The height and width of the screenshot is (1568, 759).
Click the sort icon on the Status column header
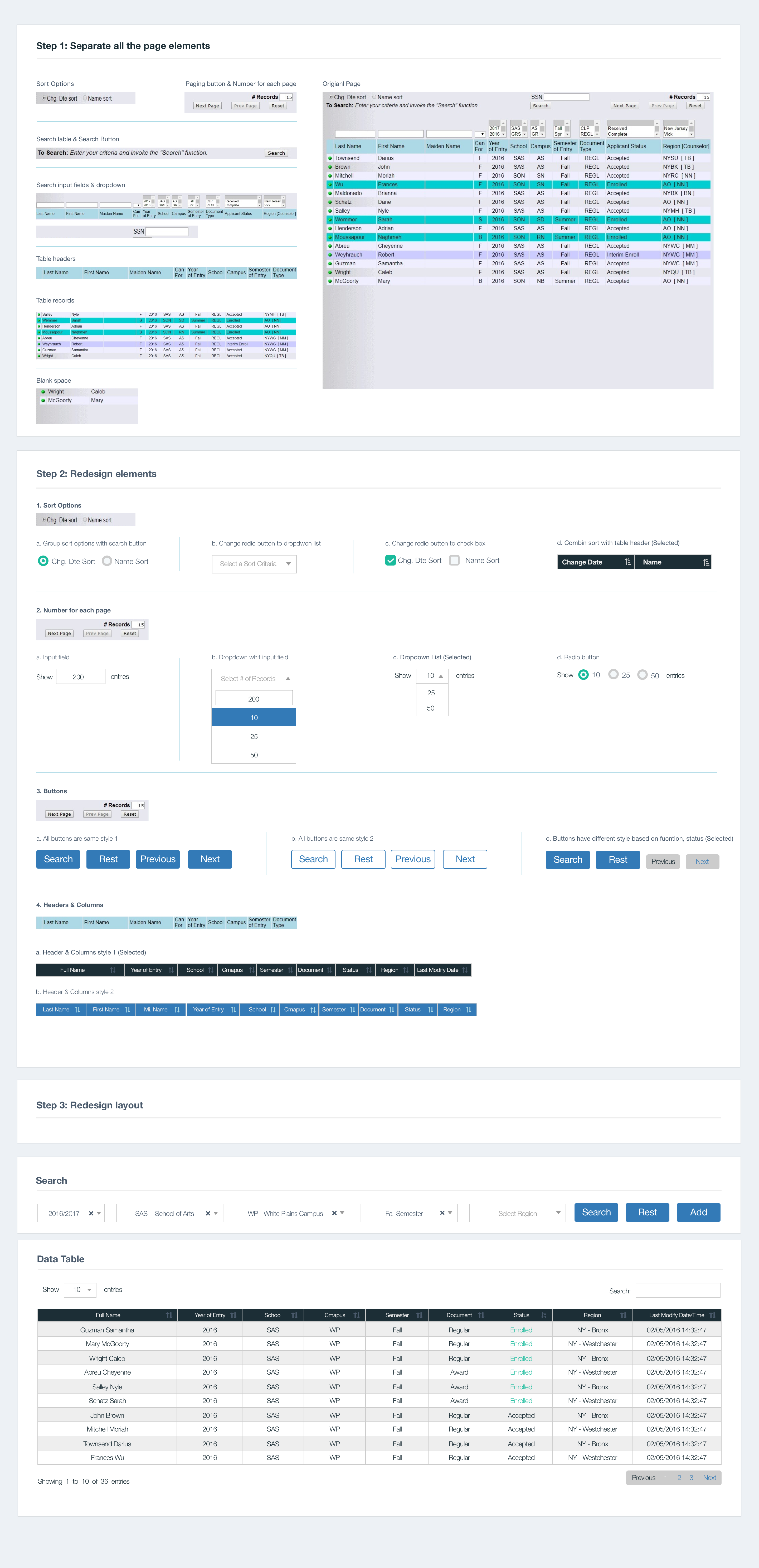[x=543, y=1315]
